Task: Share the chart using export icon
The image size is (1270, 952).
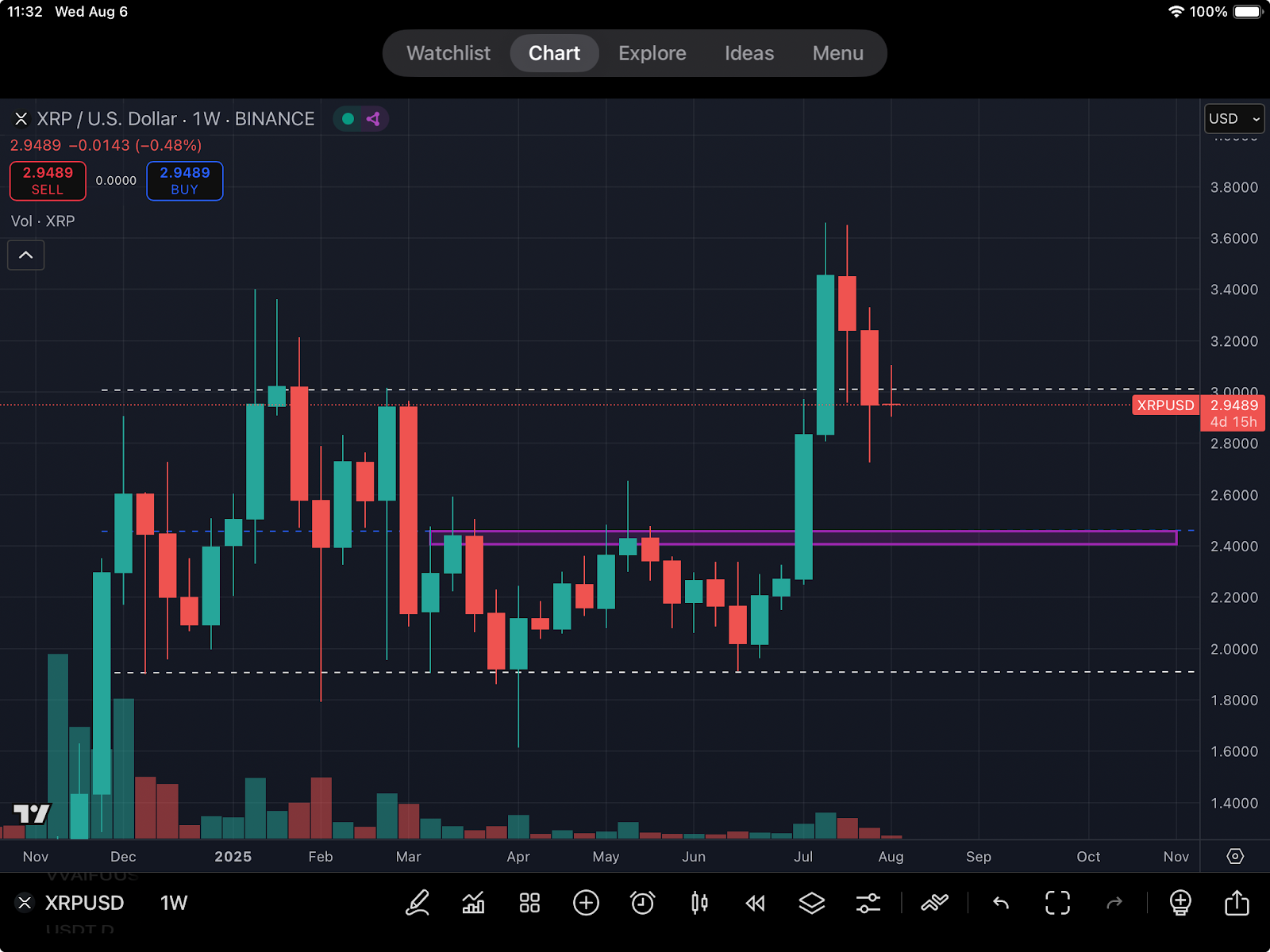Action: [1237, 902]
